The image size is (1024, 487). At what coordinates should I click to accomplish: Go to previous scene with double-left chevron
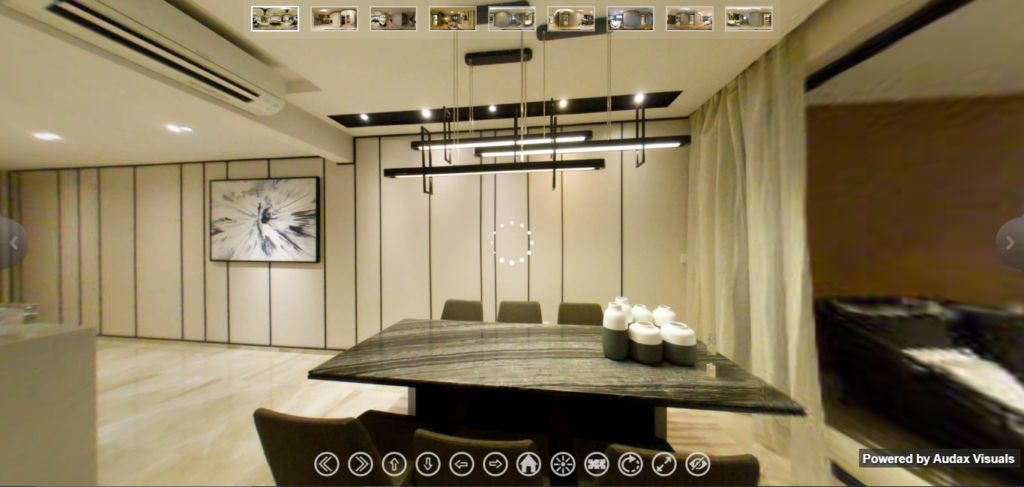327,464
